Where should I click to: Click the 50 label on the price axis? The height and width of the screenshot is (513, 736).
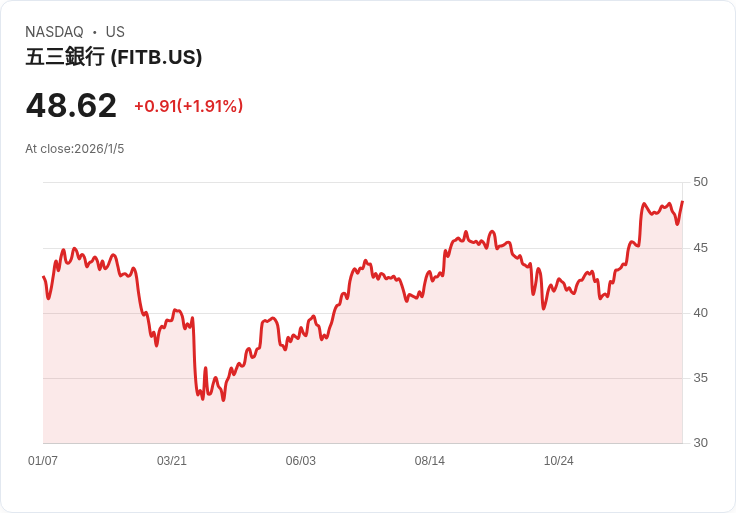700,182
